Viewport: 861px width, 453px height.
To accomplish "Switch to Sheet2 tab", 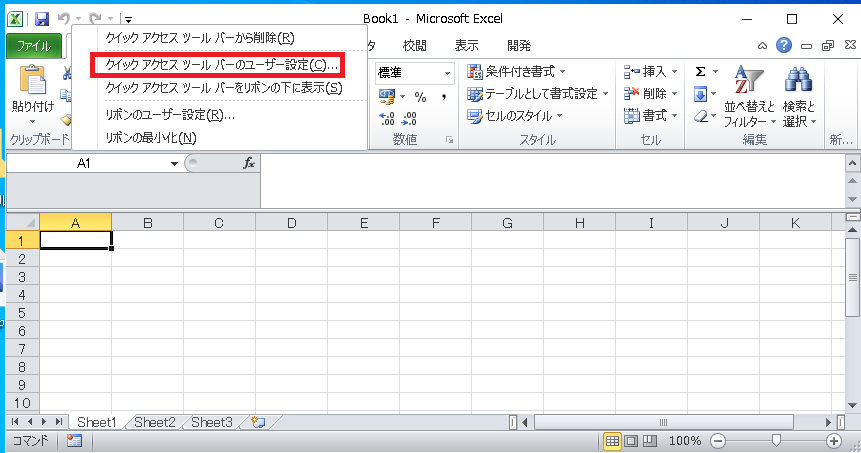I will 155,422.
